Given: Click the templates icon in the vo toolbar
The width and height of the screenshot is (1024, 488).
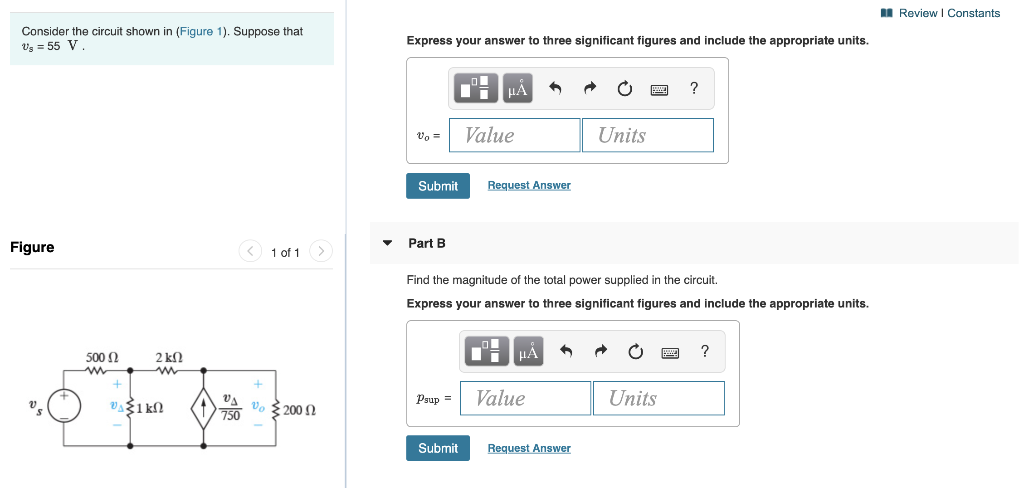Looking at the screenshot, I should click(475, 88).
